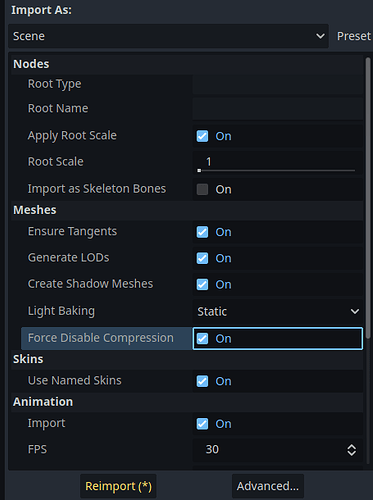Disable the Ensure Tangents checkbox
The height and width of the screenshot is (500, 373).
click(x=202, y=232)
